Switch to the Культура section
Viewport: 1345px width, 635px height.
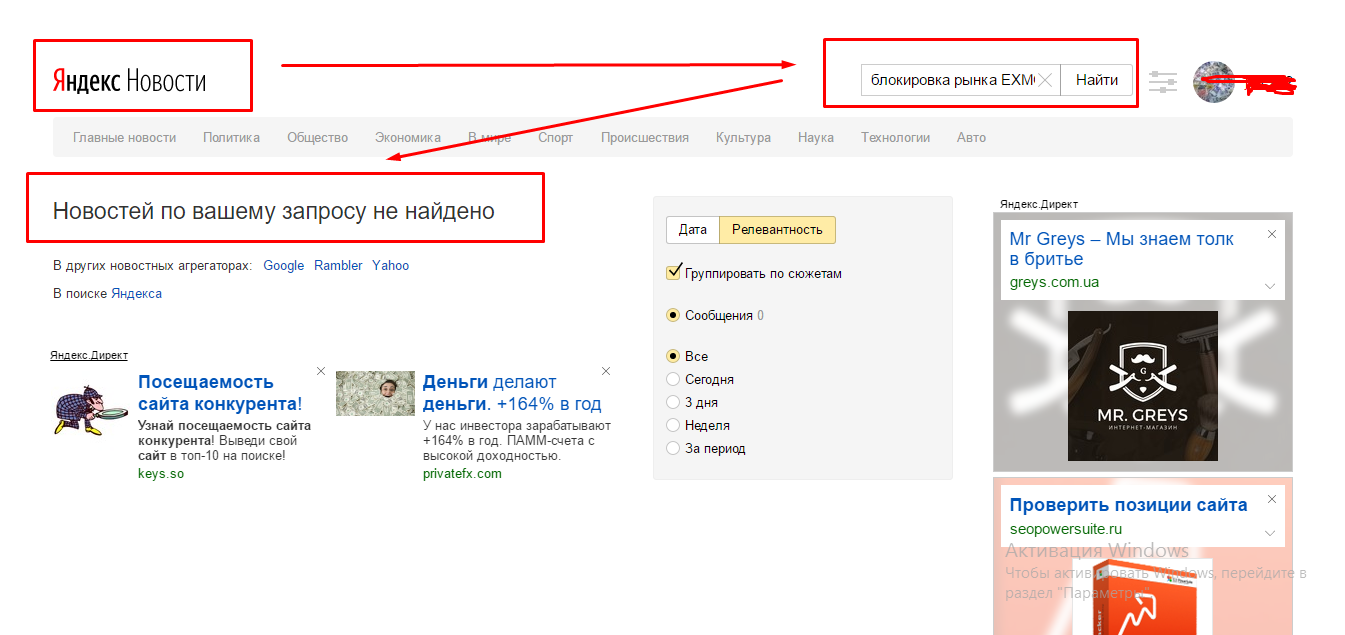743,138
